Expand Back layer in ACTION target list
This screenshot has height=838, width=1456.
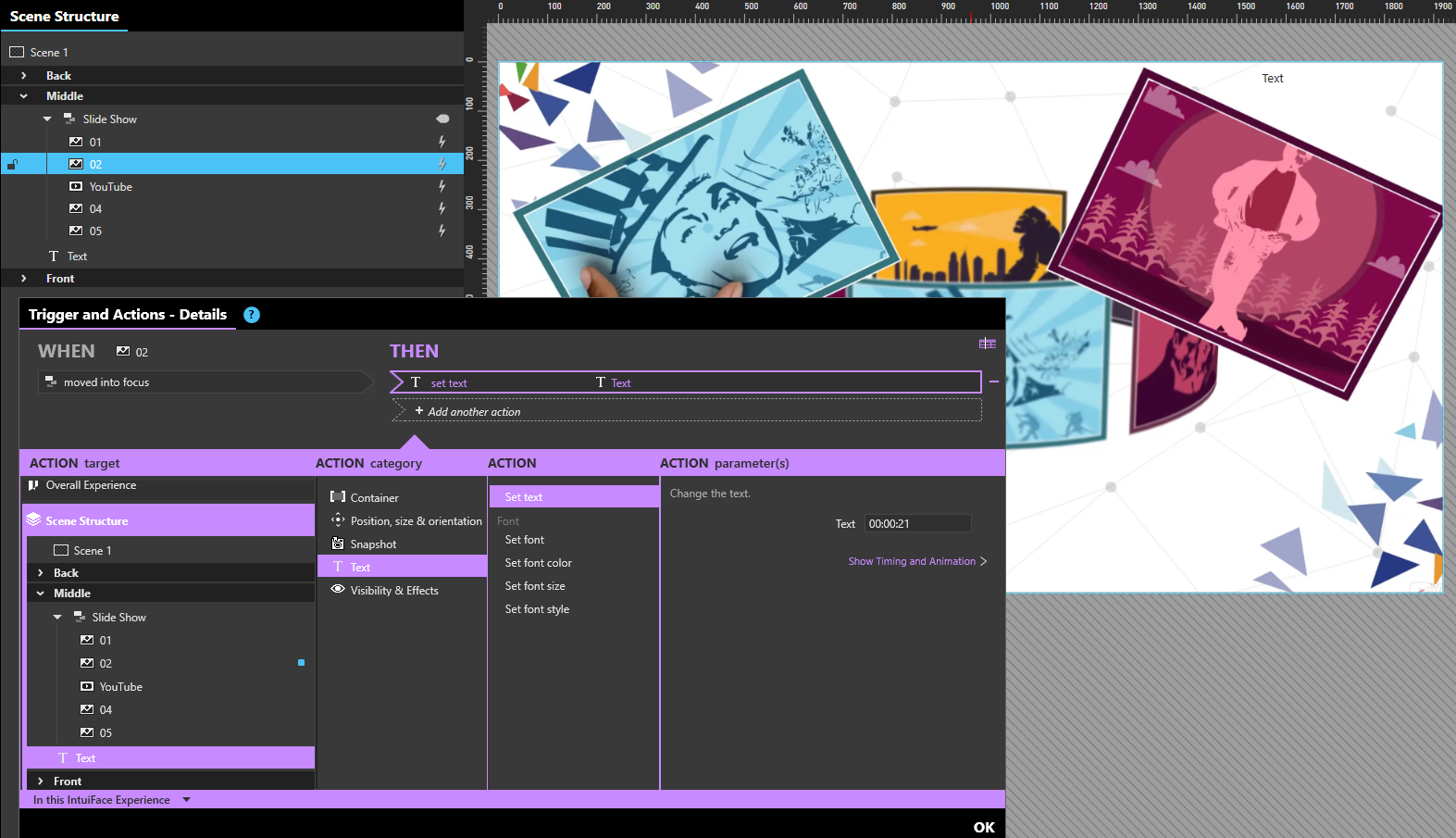pos(41,573)
